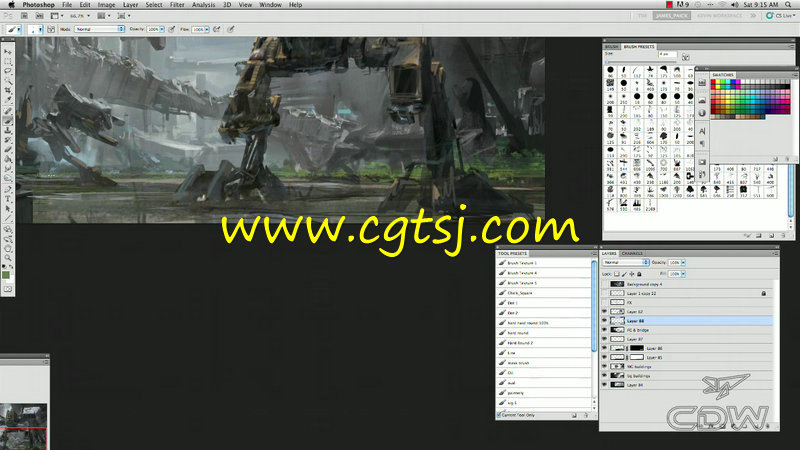Select the Layer 1 copy 22 layer

[687, 293]
